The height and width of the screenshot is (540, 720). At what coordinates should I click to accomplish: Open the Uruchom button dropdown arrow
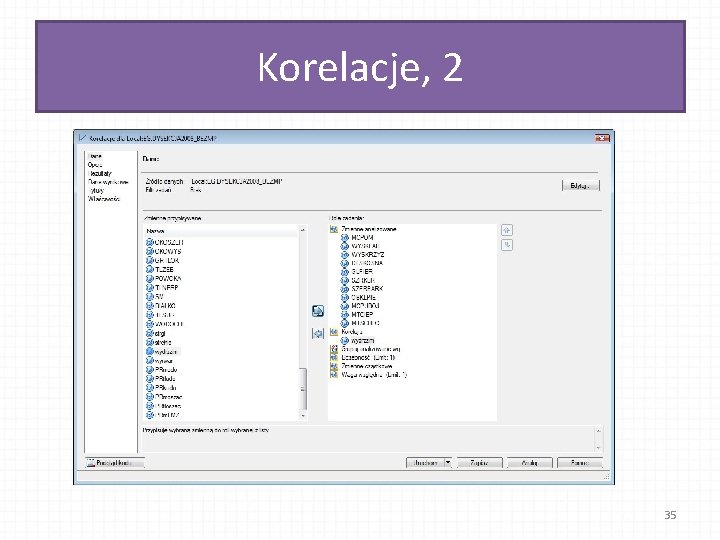[x=448, y=463]
